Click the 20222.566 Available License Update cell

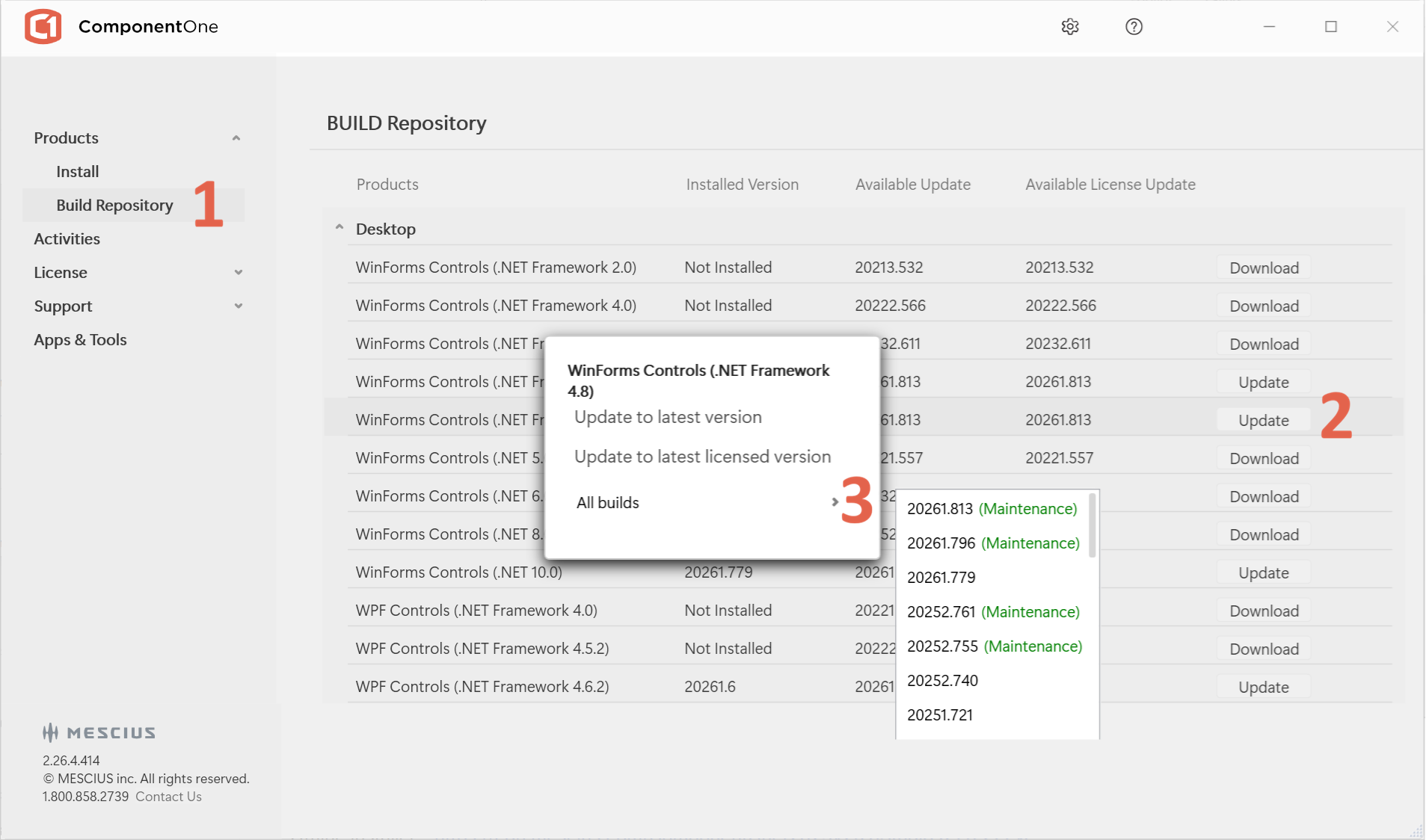(x=1060, y=306)
